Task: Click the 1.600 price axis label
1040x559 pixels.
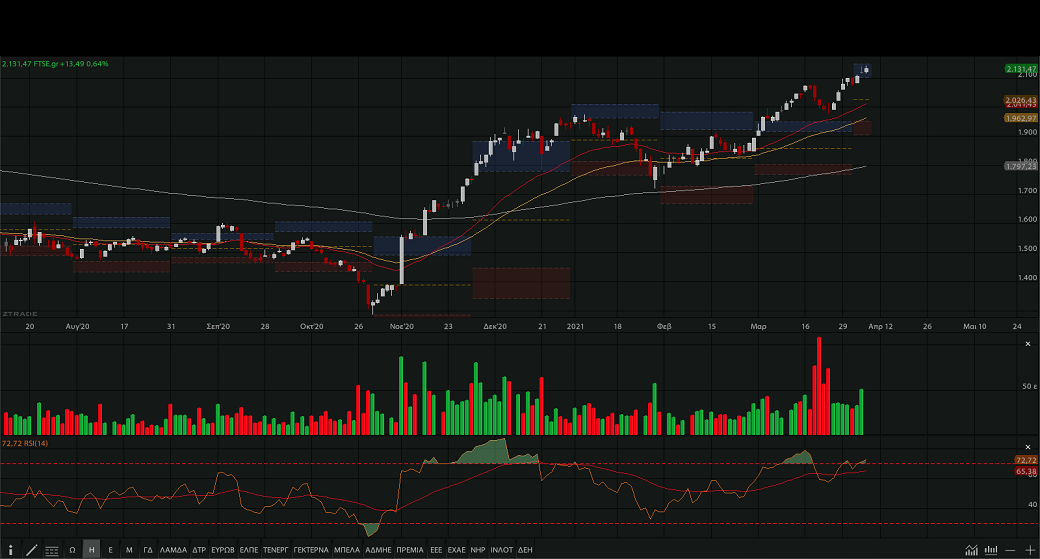Action: point(1027,219)
